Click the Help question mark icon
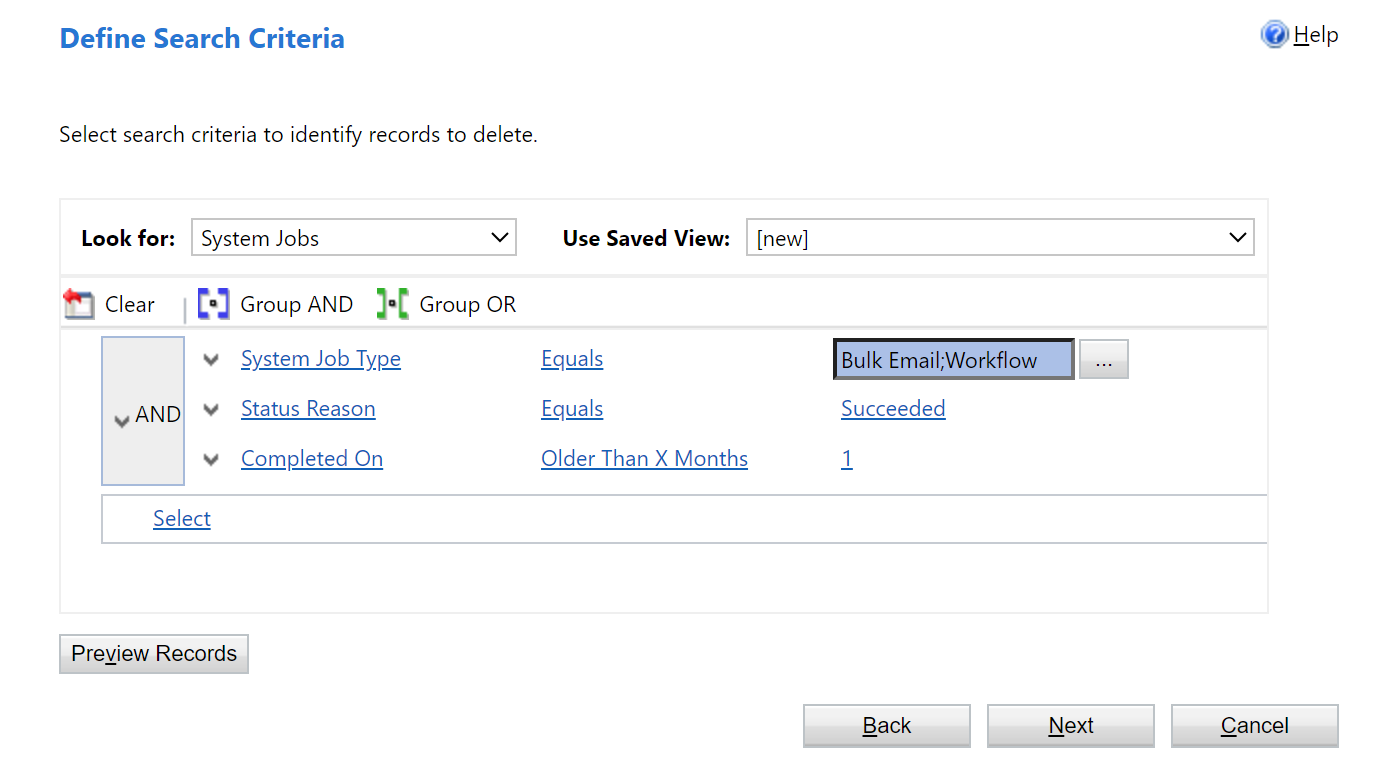This screenshot has height=757, width=1392. point(1274,35)
